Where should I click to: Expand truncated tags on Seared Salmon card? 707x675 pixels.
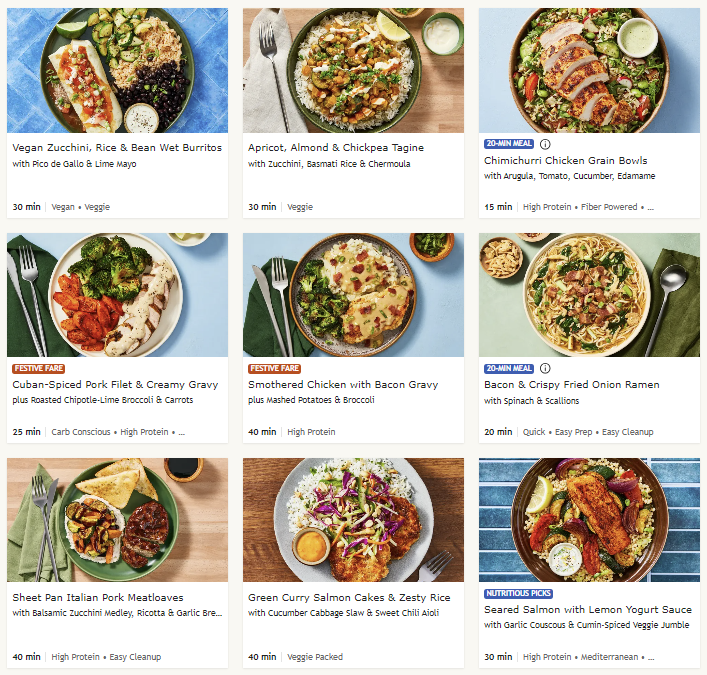click(650, 658)
